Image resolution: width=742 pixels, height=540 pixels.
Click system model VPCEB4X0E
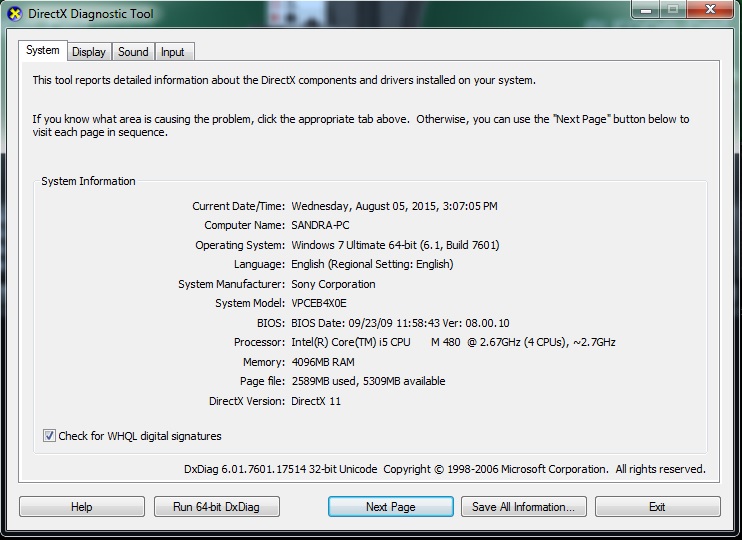pyautogui.click(x=318, y=303)
